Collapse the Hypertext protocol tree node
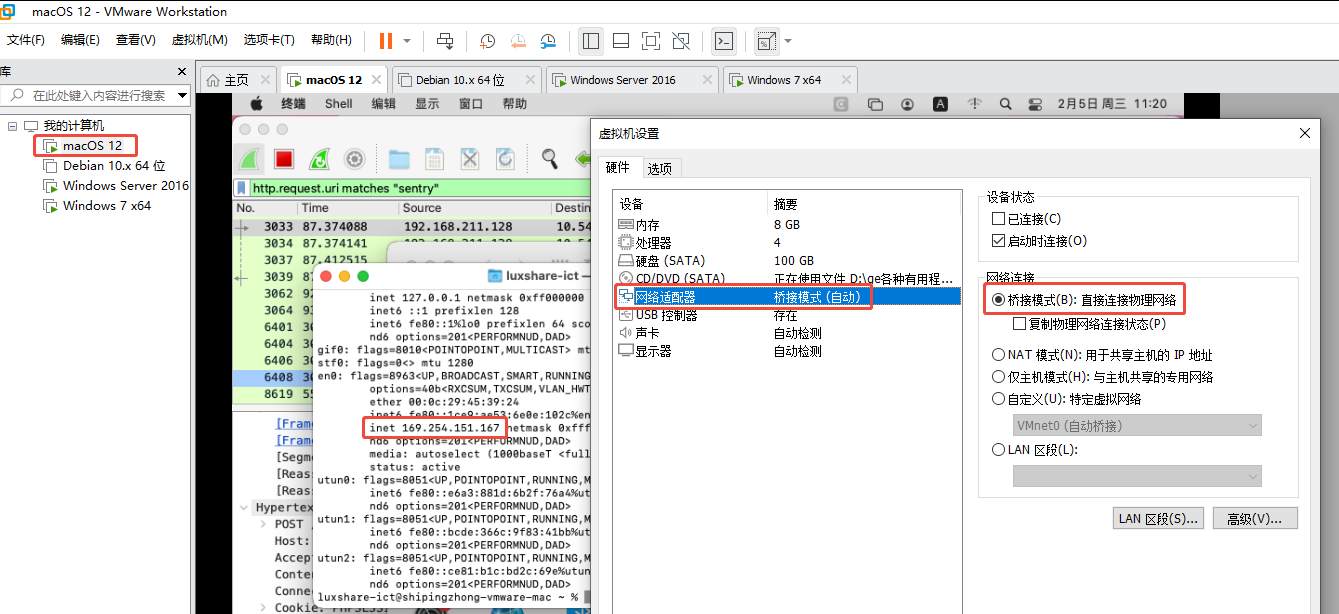This screenshot has height=614, width=1339. pyautogui.click(x=246, y=507)
